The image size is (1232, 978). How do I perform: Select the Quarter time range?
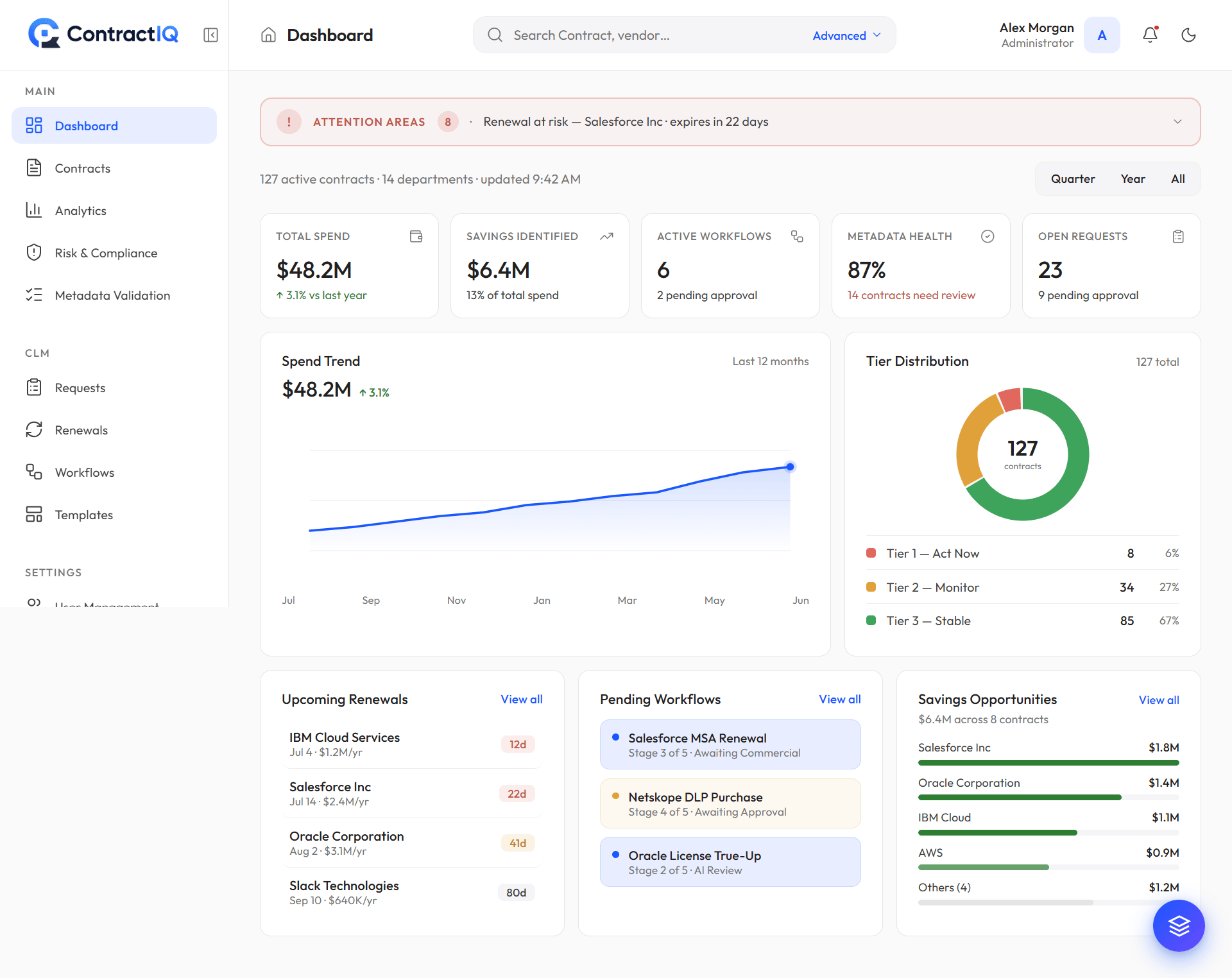[1072, 179]
